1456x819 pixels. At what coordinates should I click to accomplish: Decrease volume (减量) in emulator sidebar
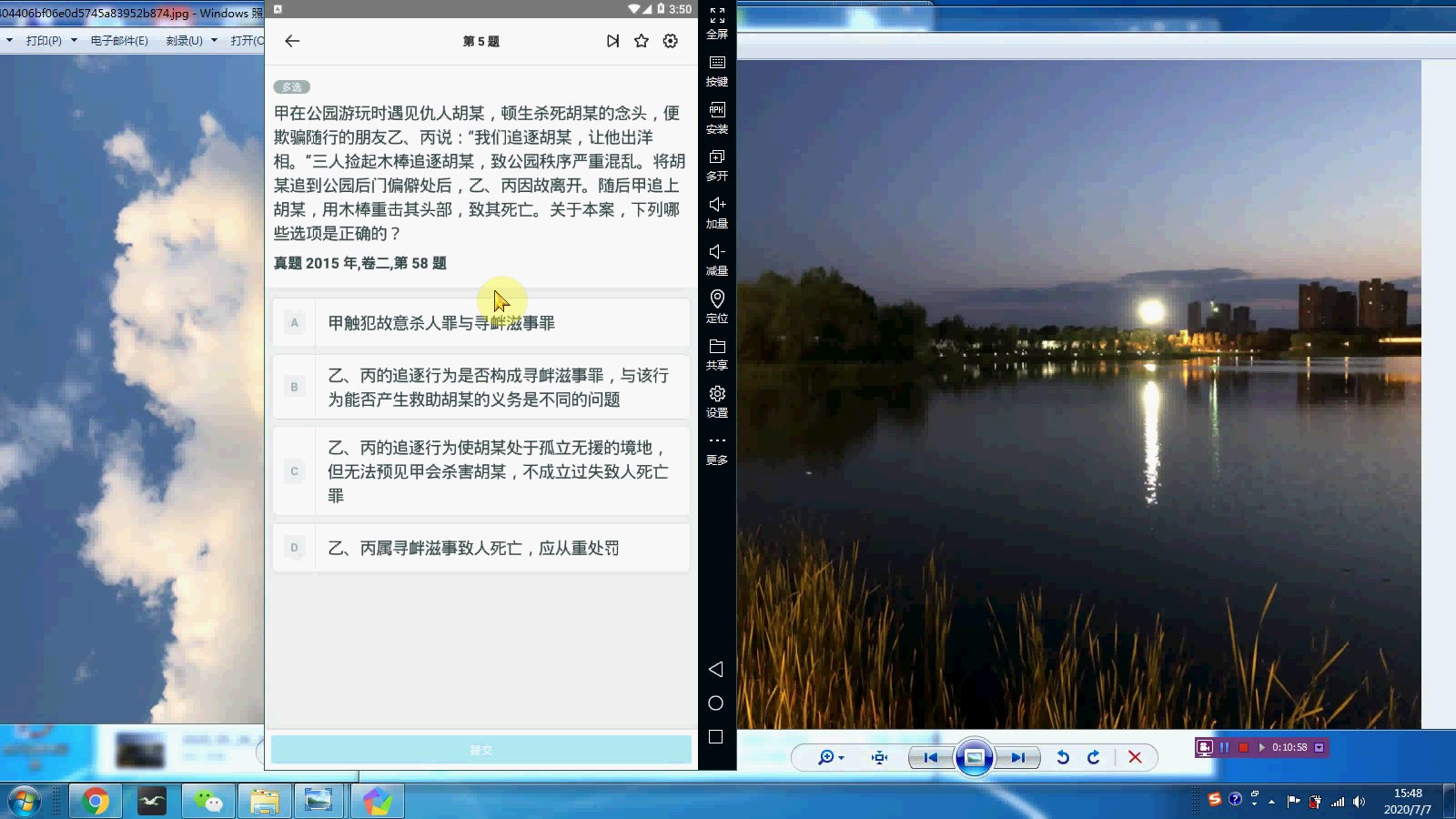coord(717,260)
